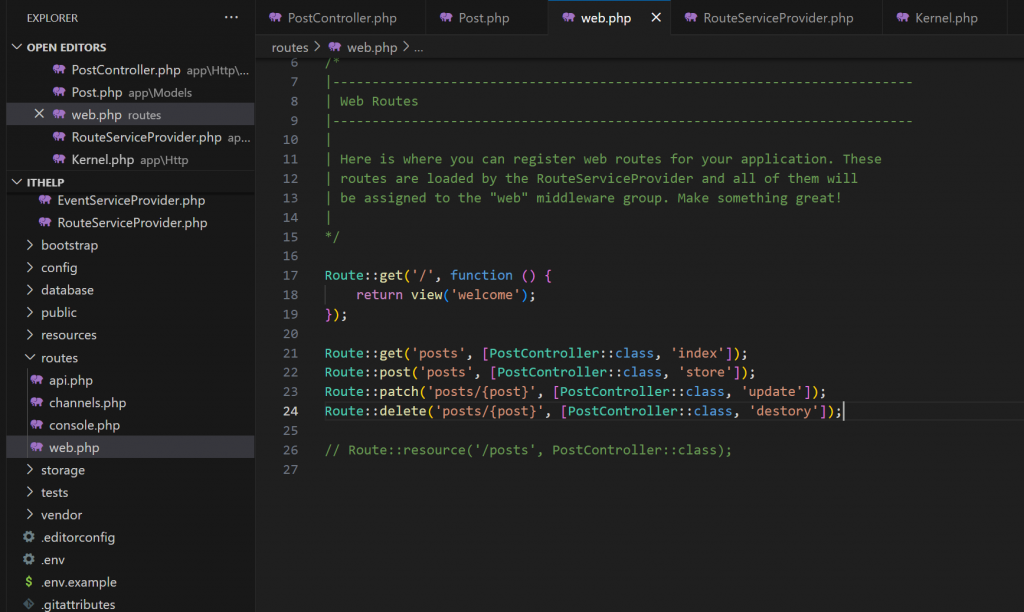
Task: Click 'store' string in Route::post line
Action: (705, 372)
